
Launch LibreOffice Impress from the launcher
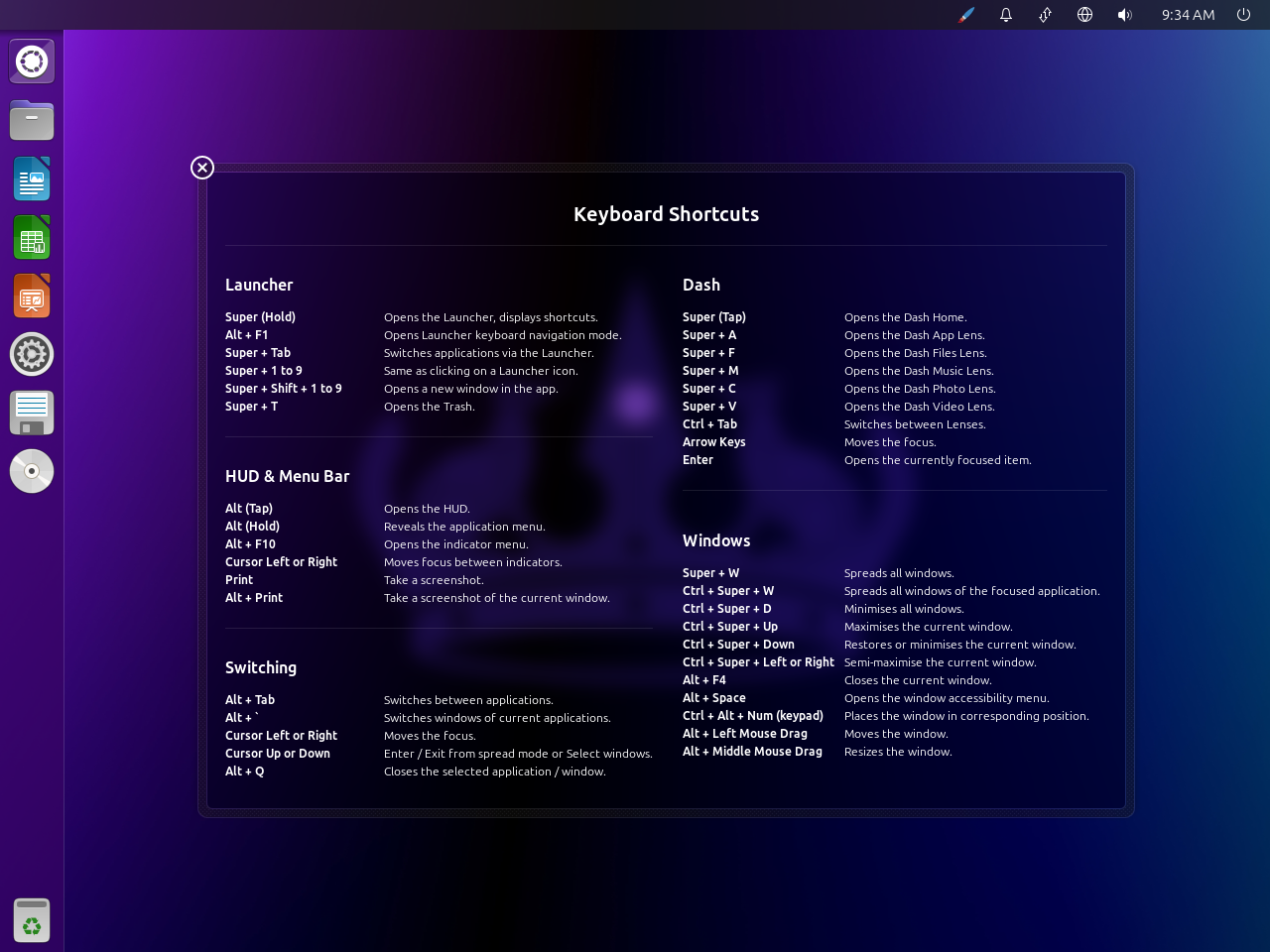click(32, 296)
